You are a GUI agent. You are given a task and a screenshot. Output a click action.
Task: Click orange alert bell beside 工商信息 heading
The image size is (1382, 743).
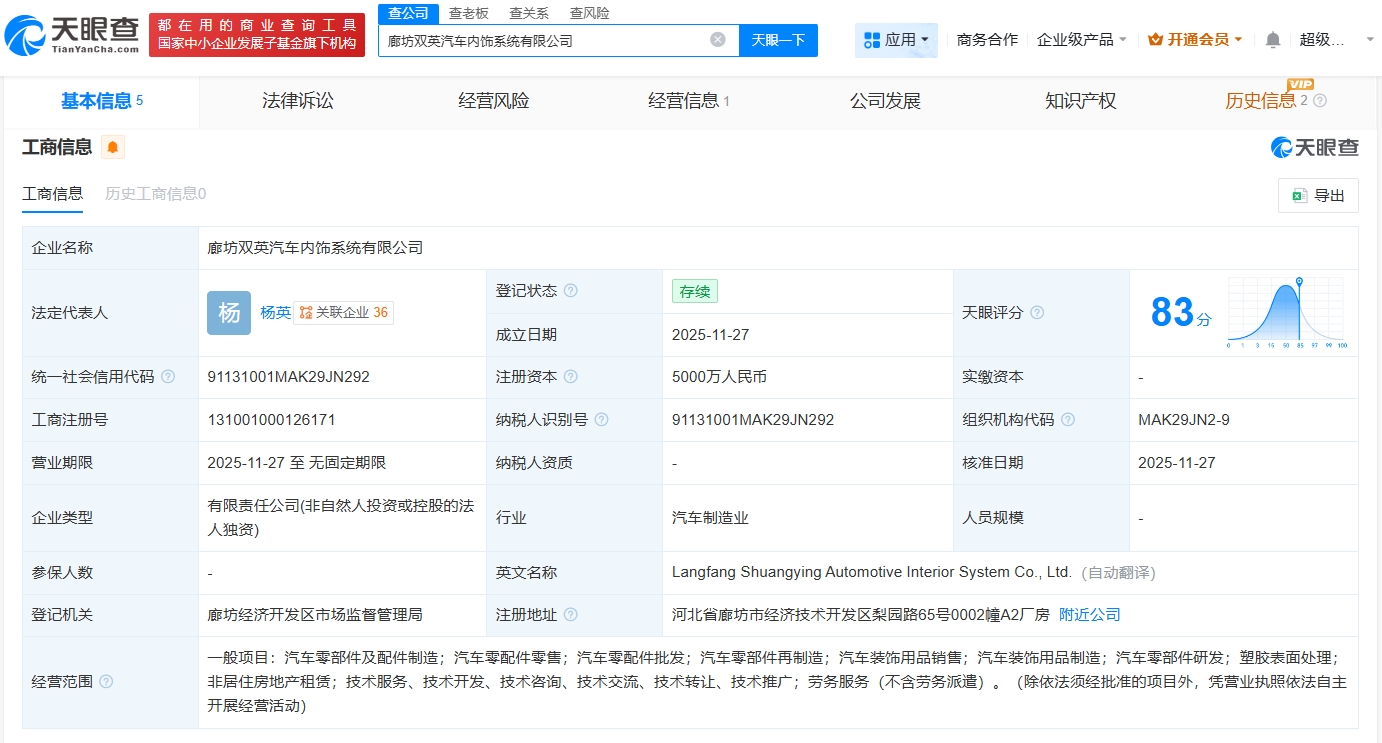click(113, 148)
